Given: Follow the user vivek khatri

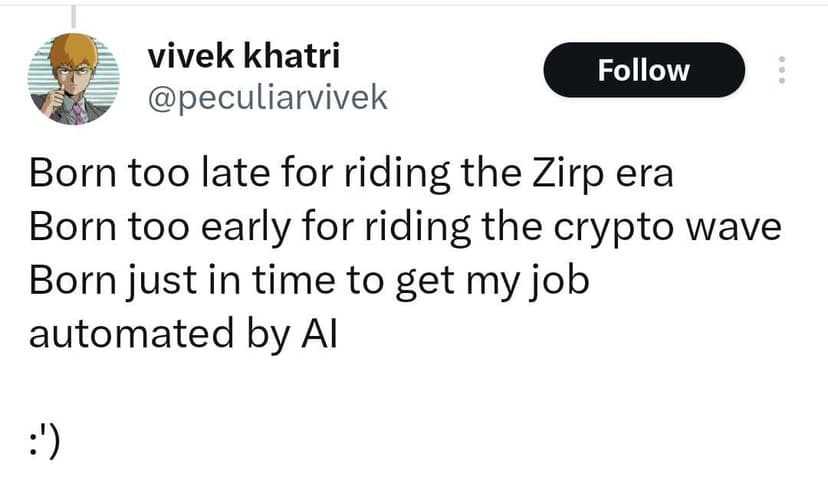Looking at the screenshot, I should [x=643, y=70].
